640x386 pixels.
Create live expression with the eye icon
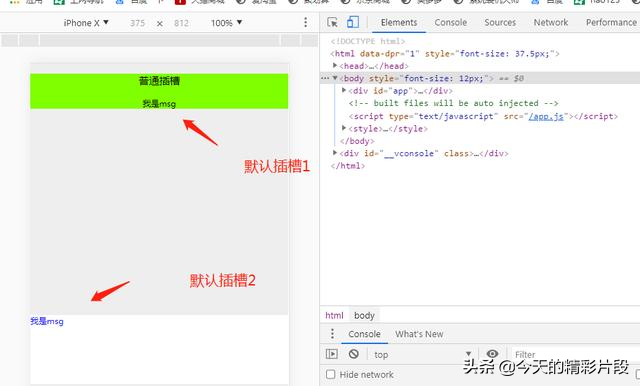tap(492, 354)
